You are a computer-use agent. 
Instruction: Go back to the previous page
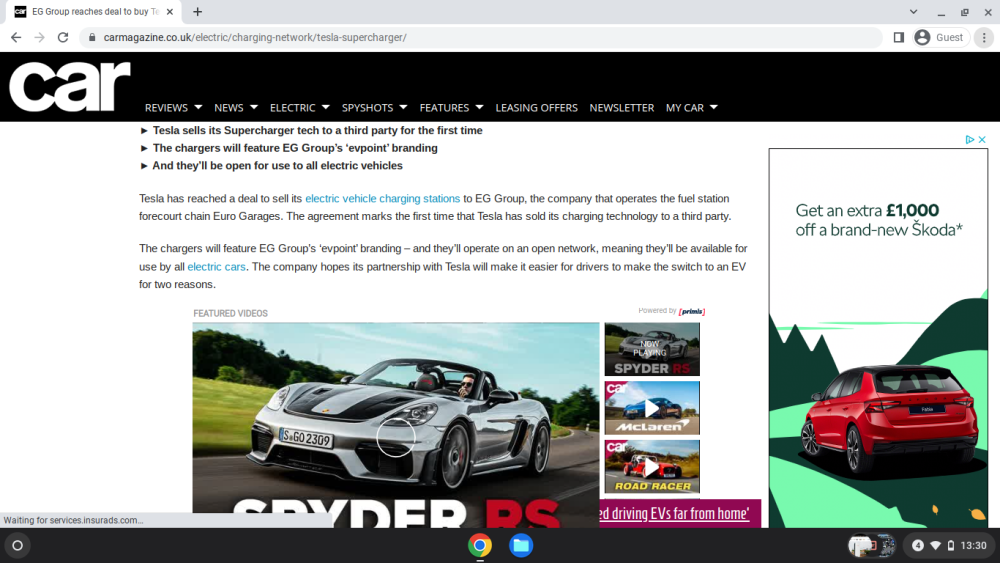coord(16,38)
